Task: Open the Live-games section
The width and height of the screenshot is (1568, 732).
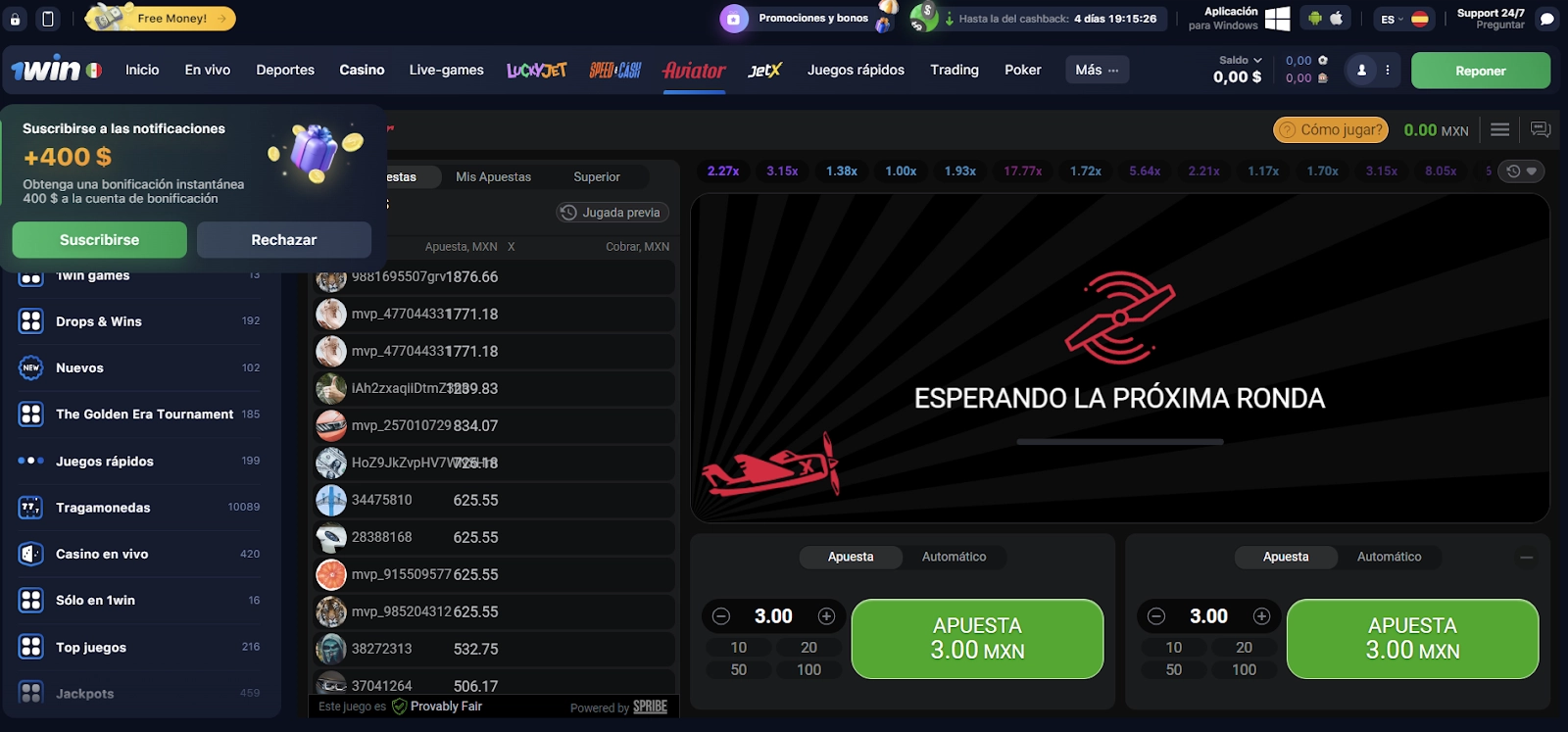Action: coord(446,70)
